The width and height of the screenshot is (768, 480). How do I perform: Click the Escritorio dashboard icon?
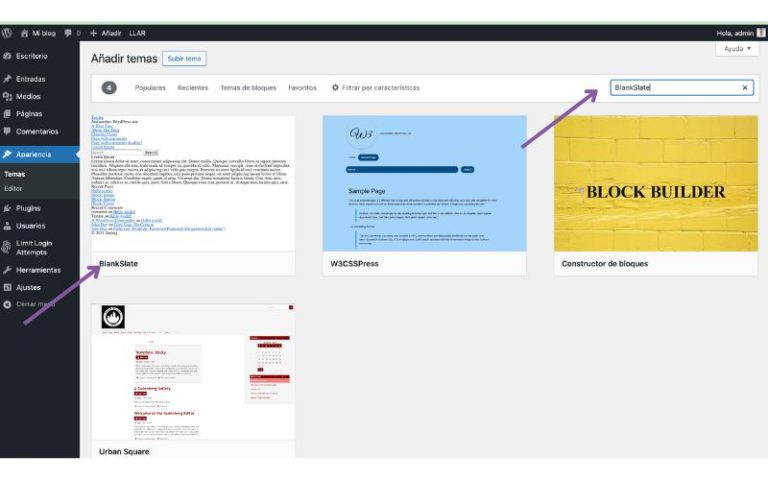click(x=7, y=56)
